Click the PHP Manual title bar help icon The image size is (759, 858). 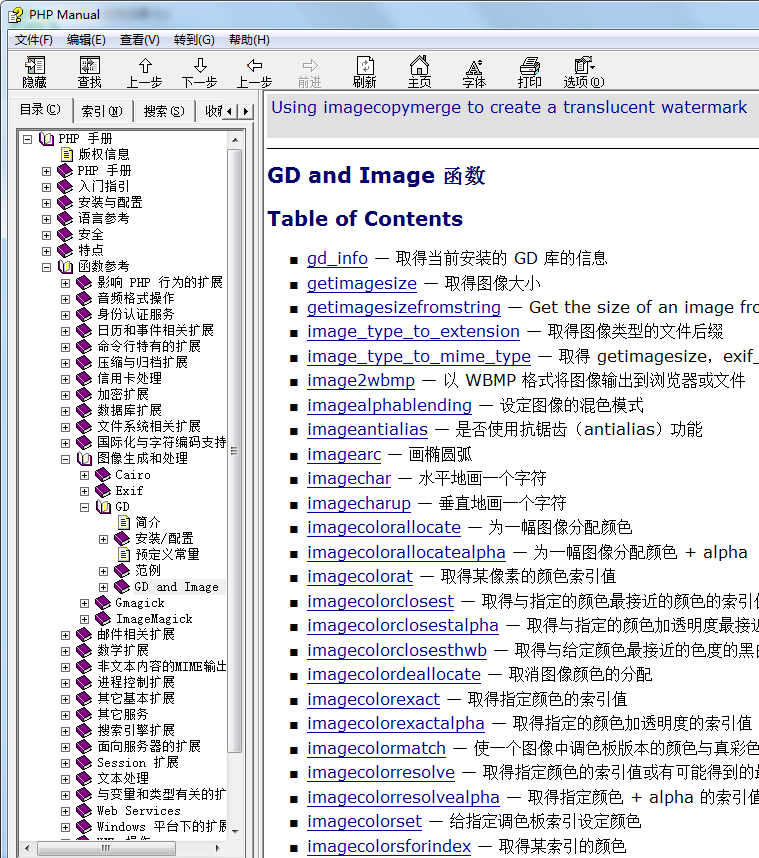(x=15, y=15)
